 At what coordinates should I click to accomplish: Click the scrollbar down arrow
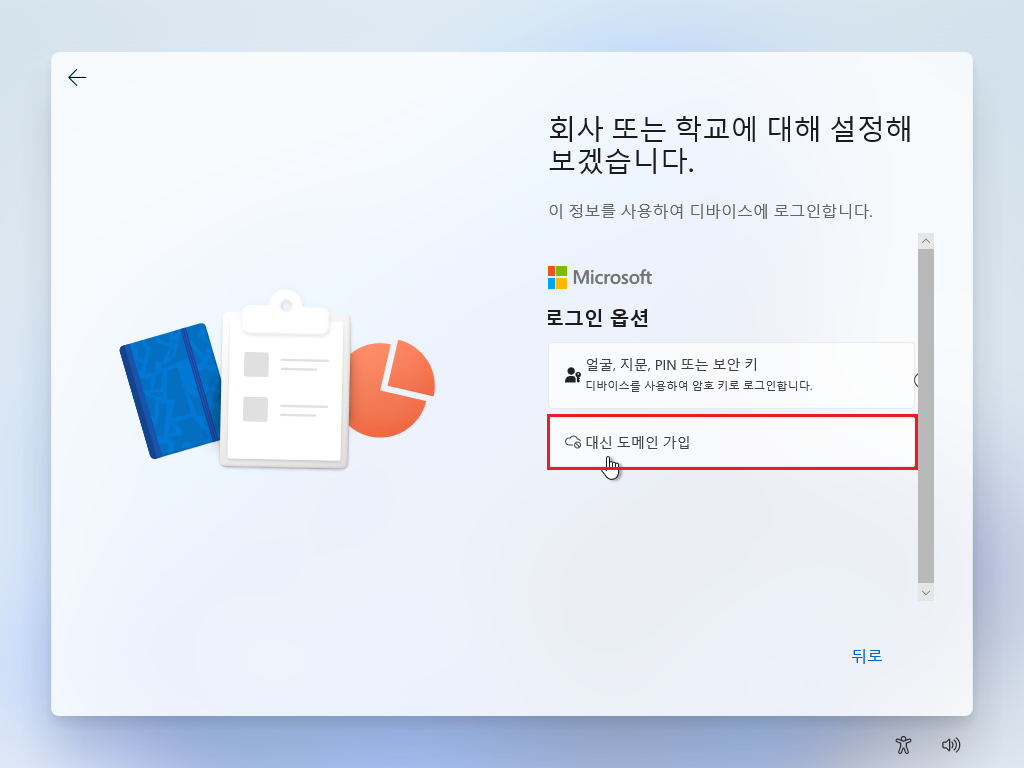click(926, 593)
